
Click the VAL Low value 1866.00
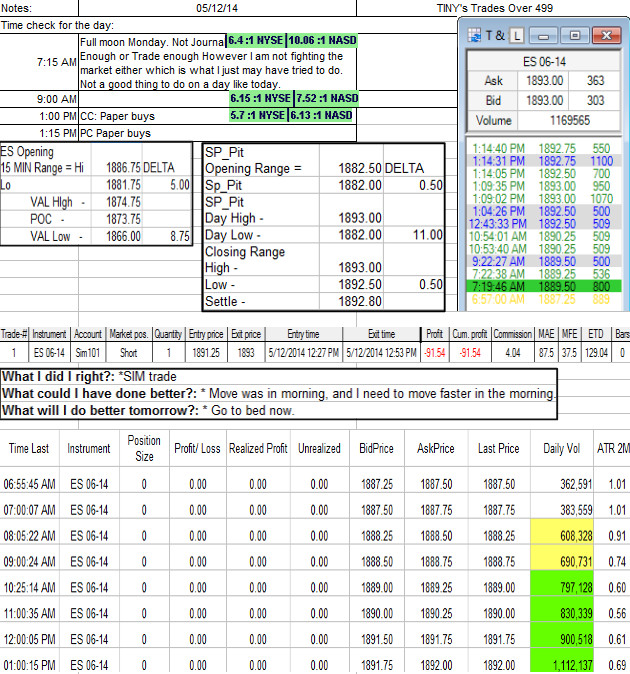click(x=124, y=236)
